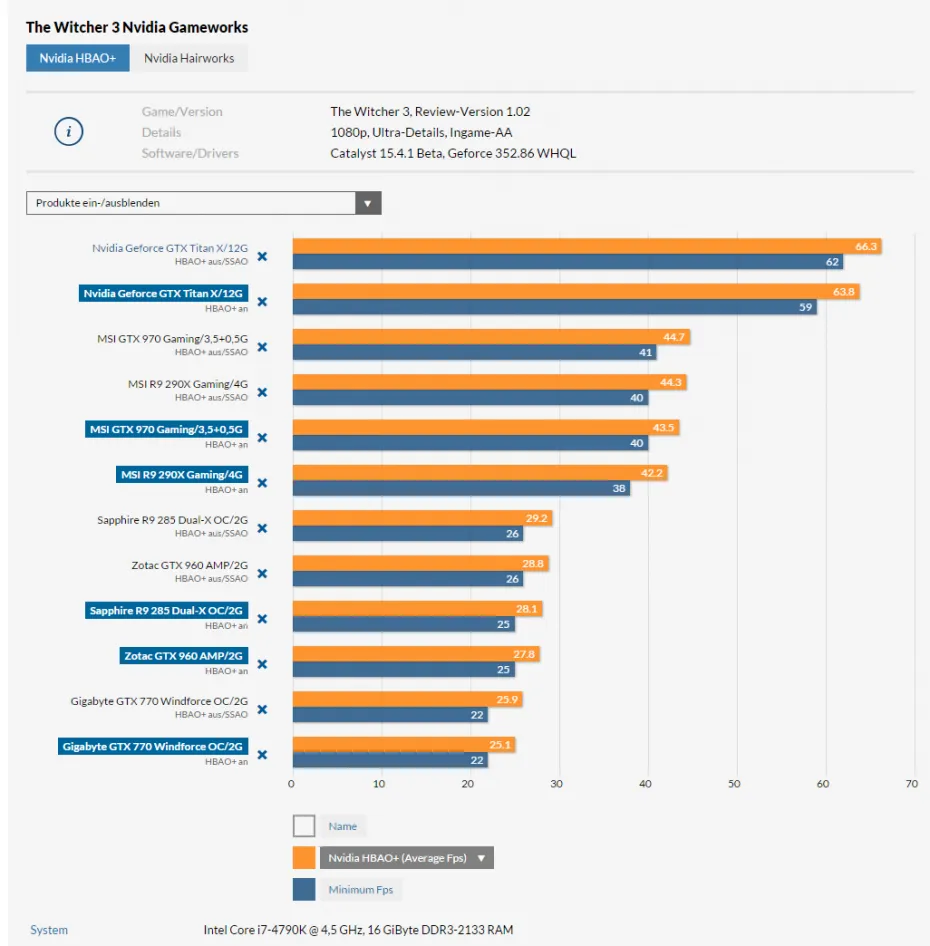Viewport: 930px width, 946px height.
Task: Expand the Nvidia HBAO+ (Average Fps) dropdown
Action: tap(406, 858)
